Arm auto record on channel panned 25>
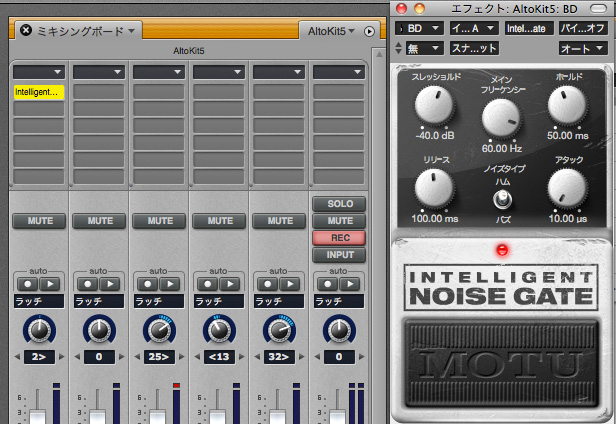The width and height of the screenshot is (616, 424). point(148,284)
